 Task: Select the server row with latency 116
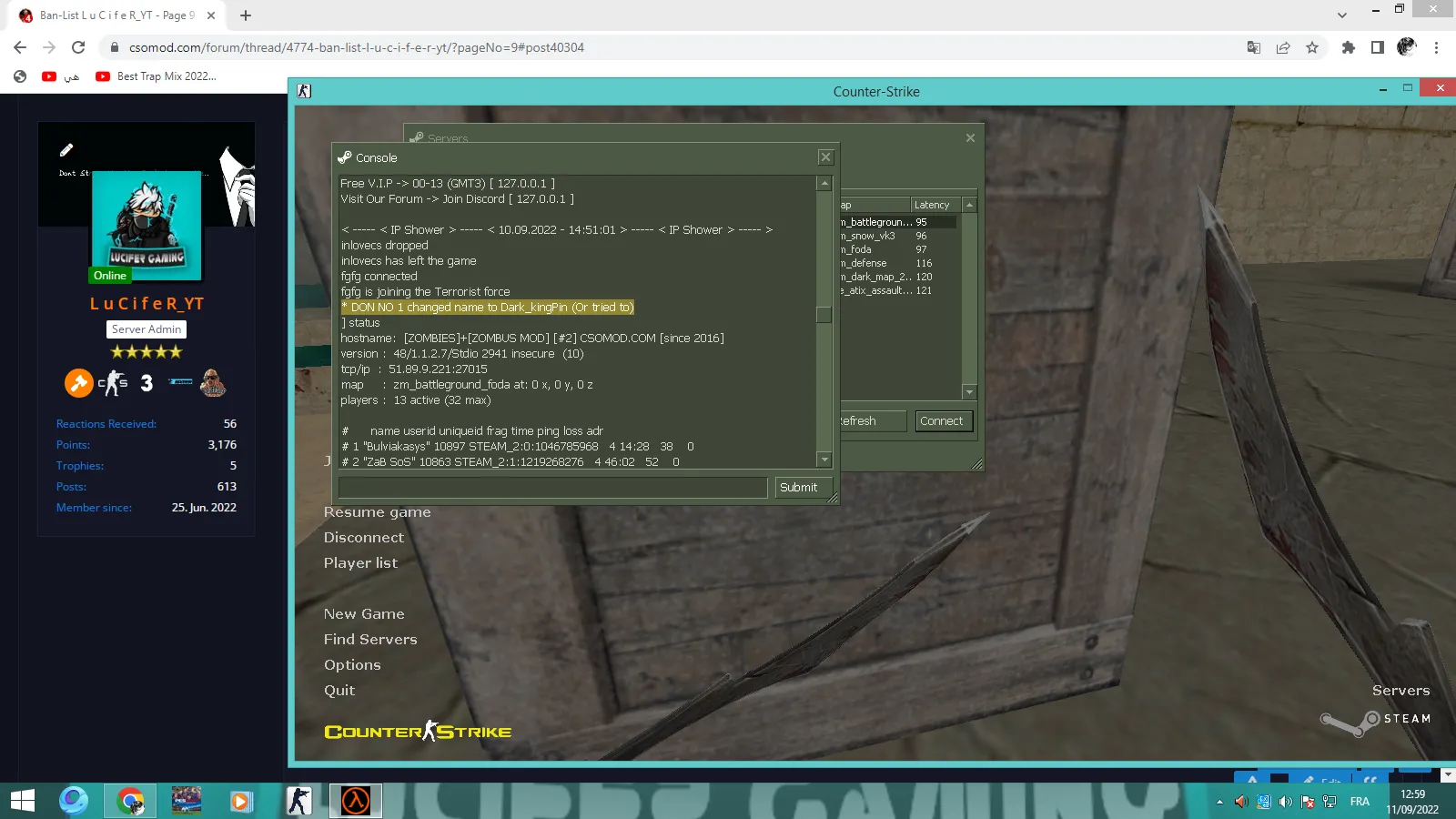point(897,263)
